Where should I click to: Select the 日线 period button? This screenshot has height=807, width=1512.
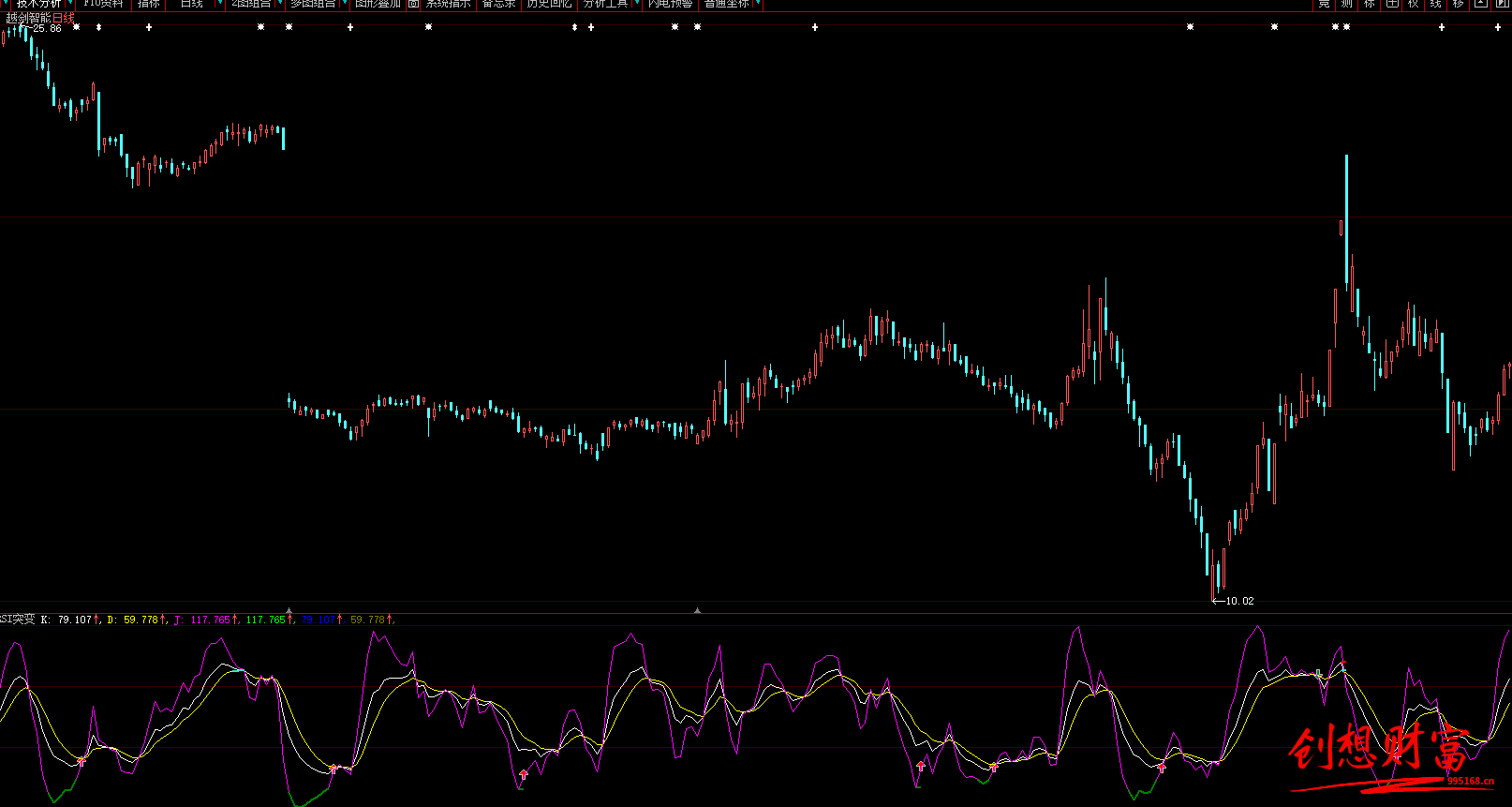point(191,4)
